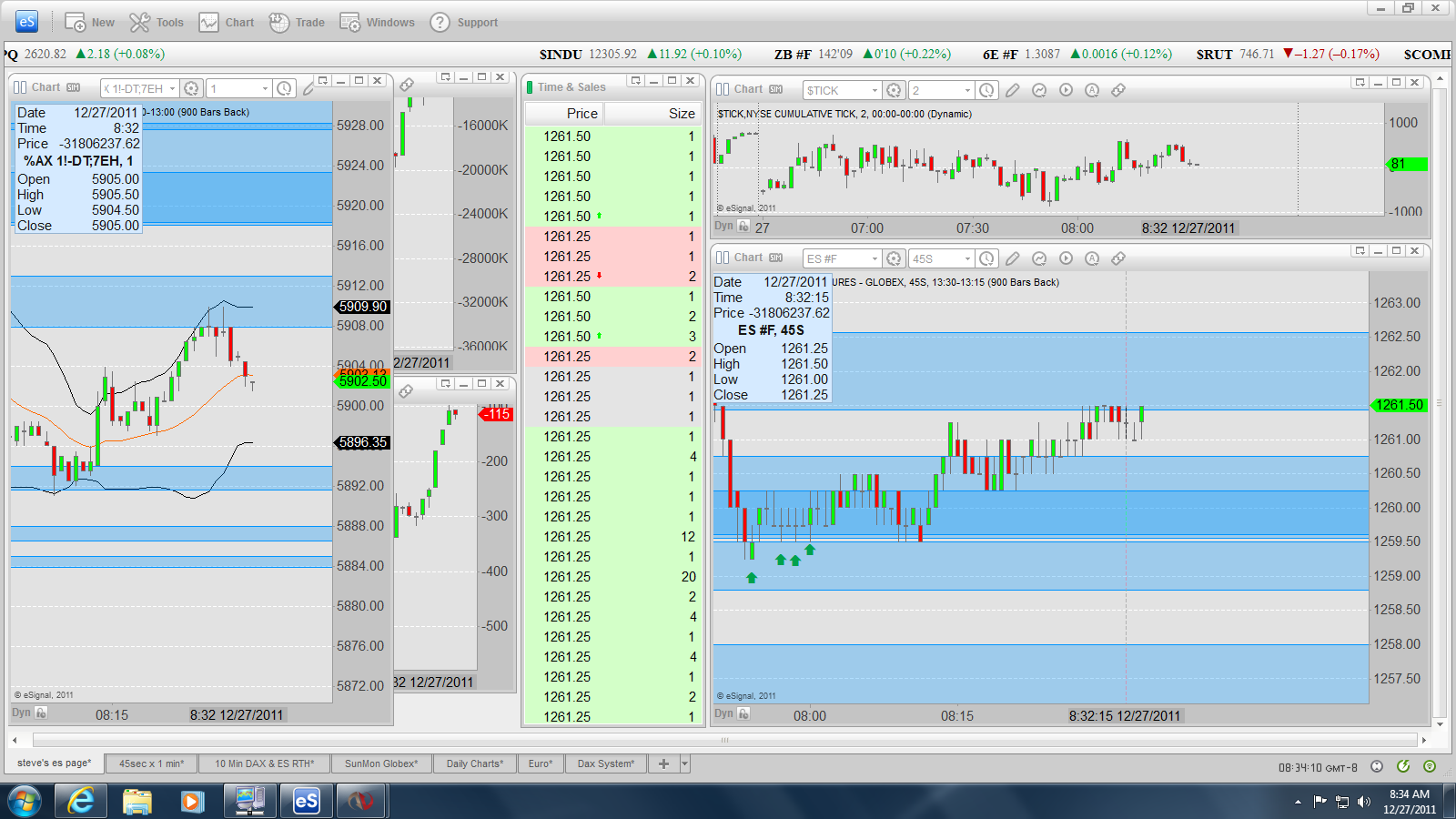Click the volume speaker icon in system tray
The width and height of the screenshot is (1456, 819).
click(x=1363, y=802)
